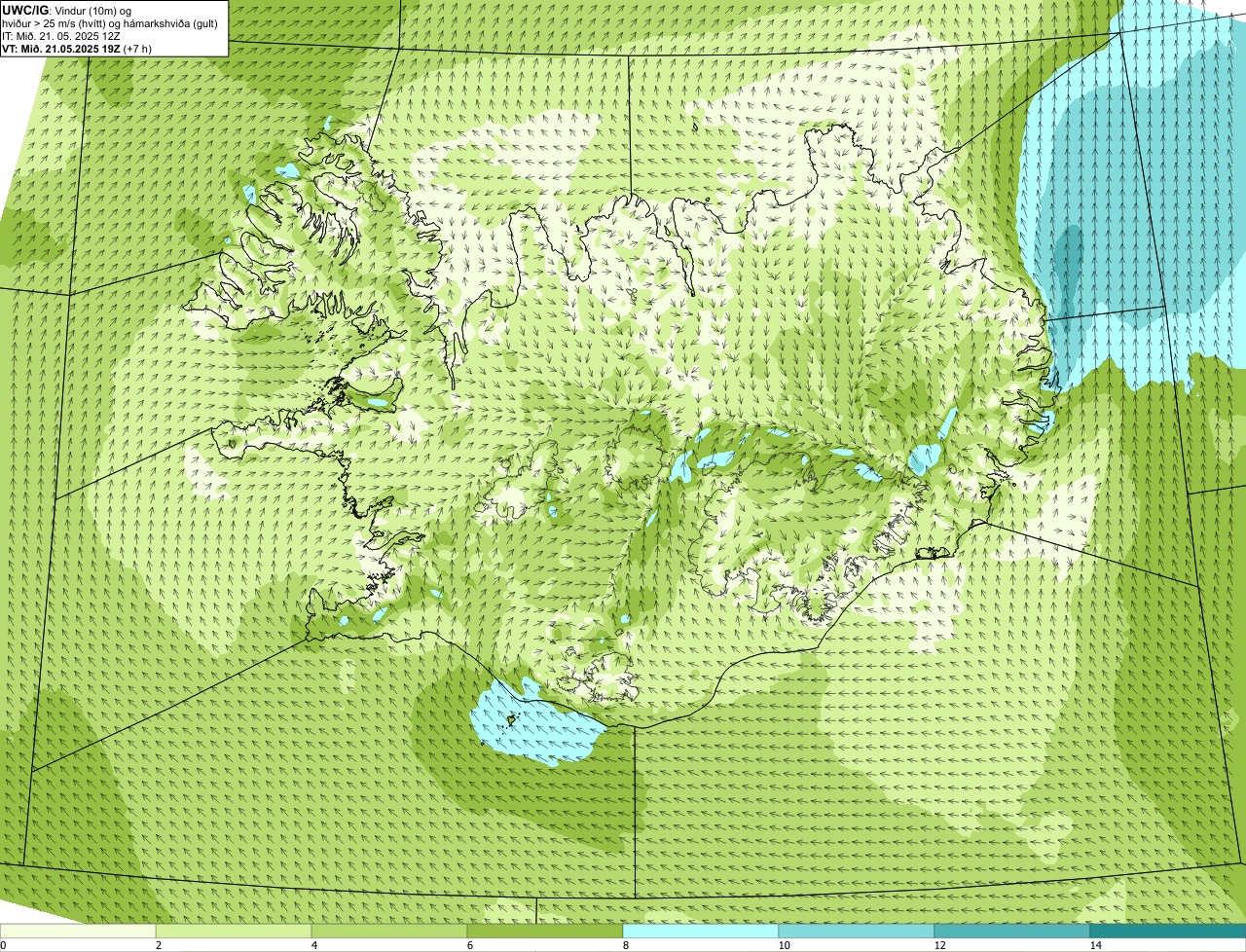Click the 2–4 m/s light green legend swatch
The height and width of the screenshot is (952, 1246).
point(234,931)
